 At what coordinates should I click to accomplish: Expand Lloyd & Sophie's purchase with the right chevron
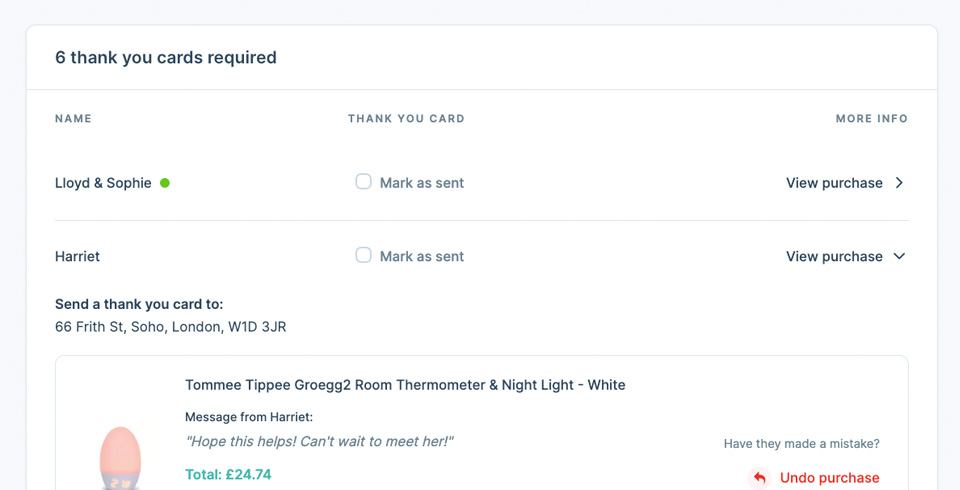click(x=899, y=183)
